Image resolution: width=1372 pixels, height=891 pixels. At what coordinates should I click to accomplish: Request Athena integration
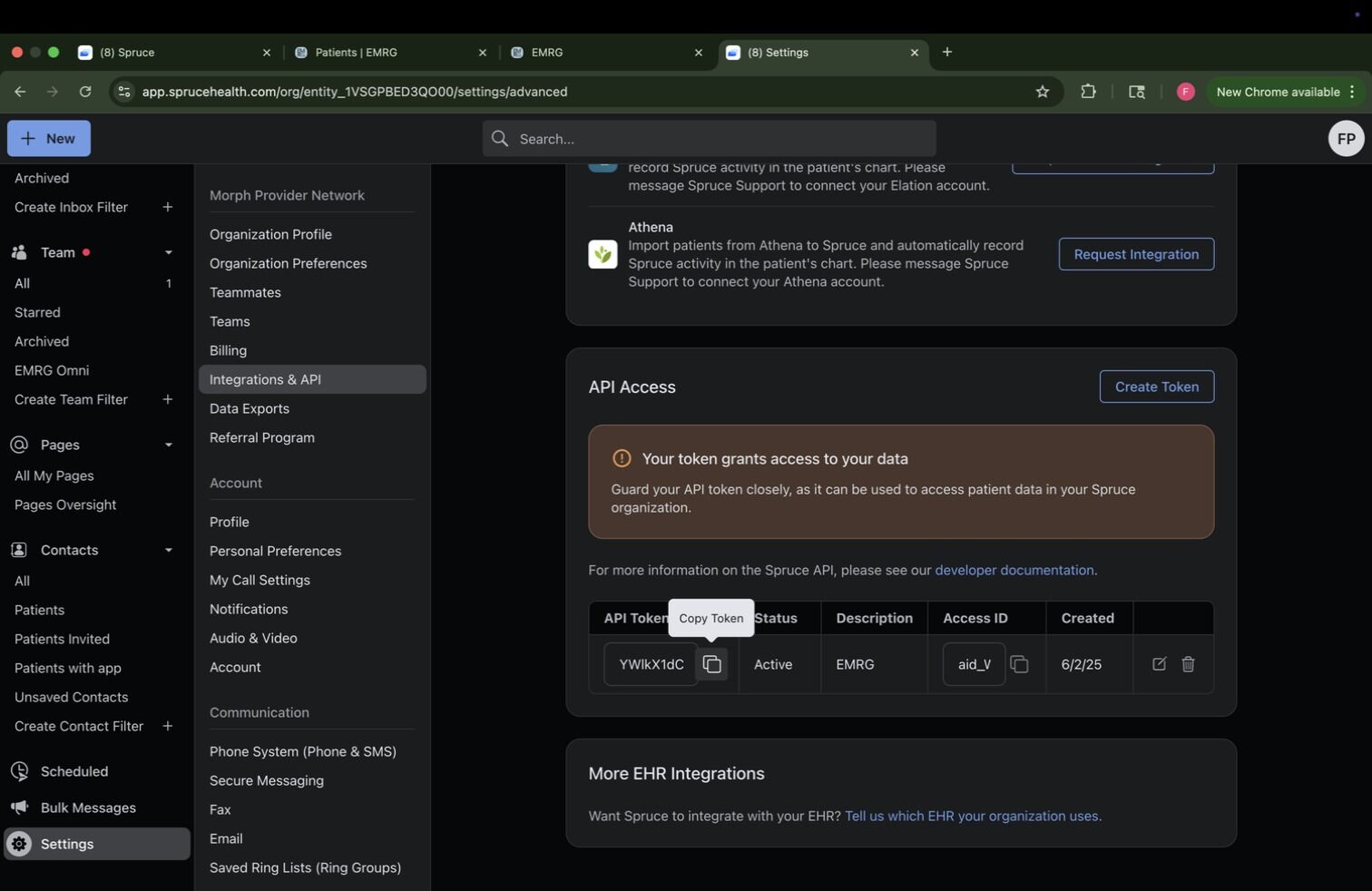pos(1136,254)
